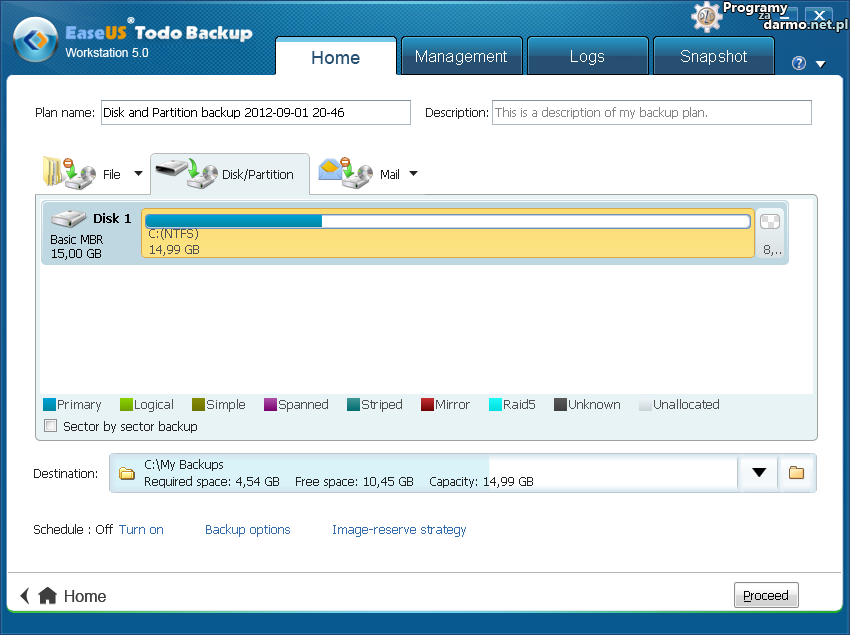
Task: Click into the Plan name text field
Action: 255,113
